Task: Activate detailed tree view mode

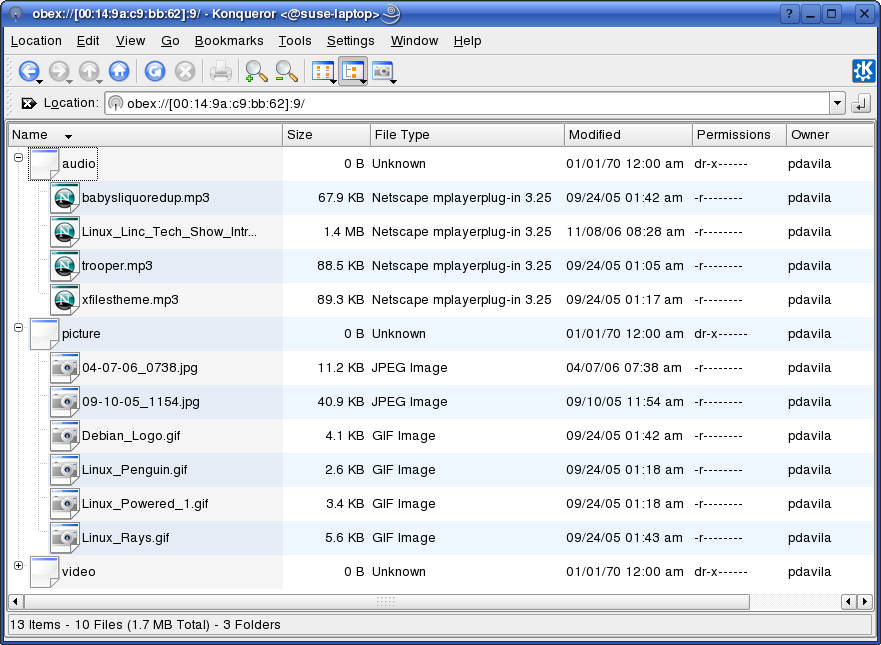Action: click(x=352, y=71)
